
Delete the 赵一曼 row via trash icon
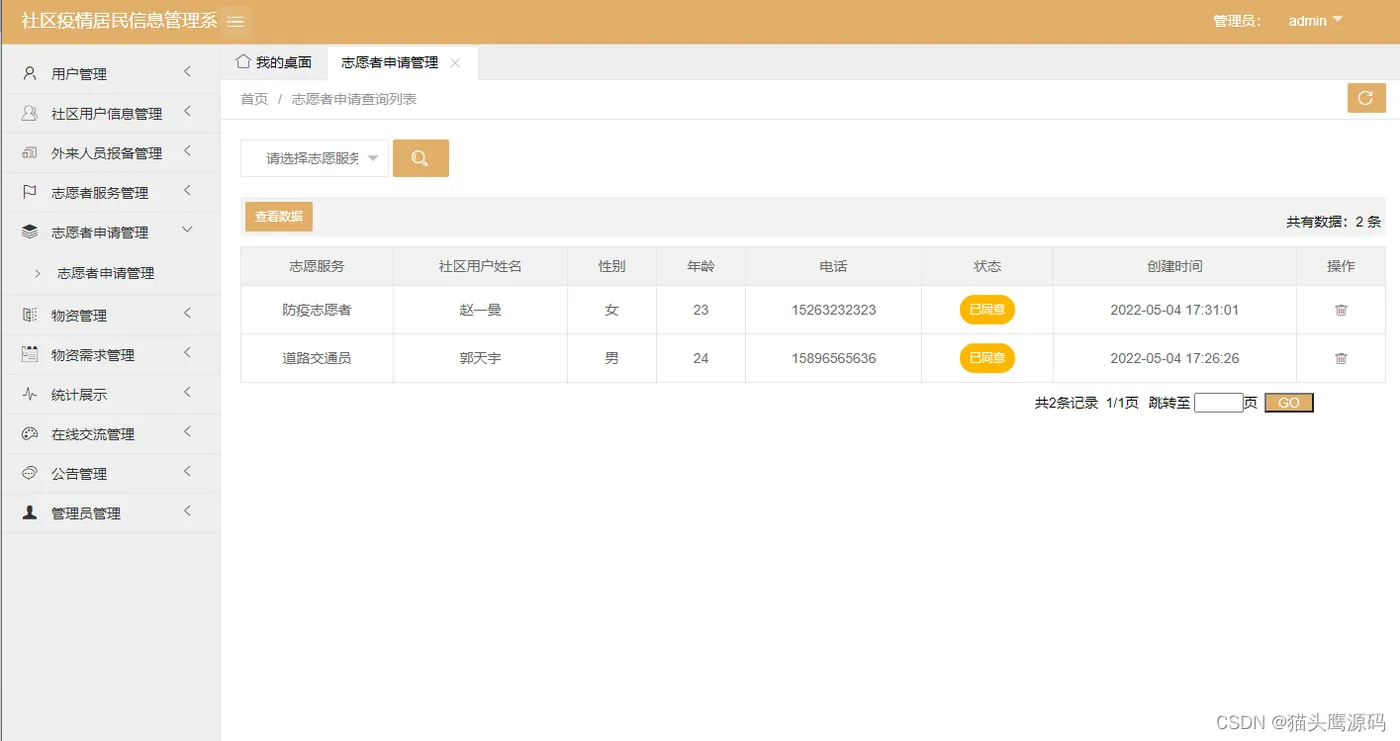click(1341, 310)
